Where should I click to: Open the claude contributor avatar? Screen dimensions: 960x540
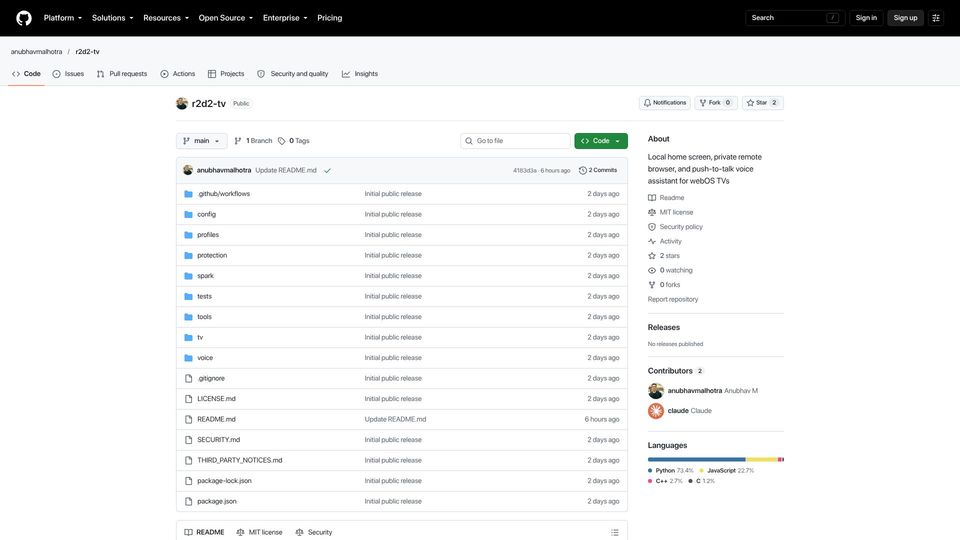(656, 411)
